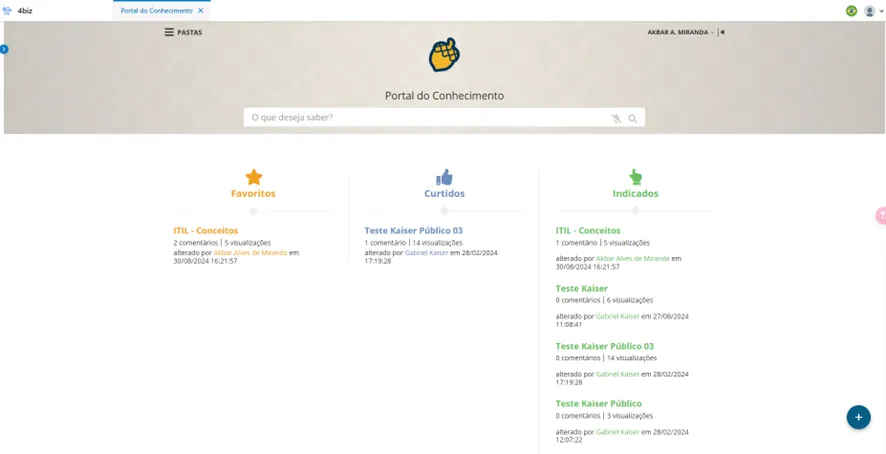Switch to Portal do Conhecimento tab
Screen dimensions: 886x454
157,11
